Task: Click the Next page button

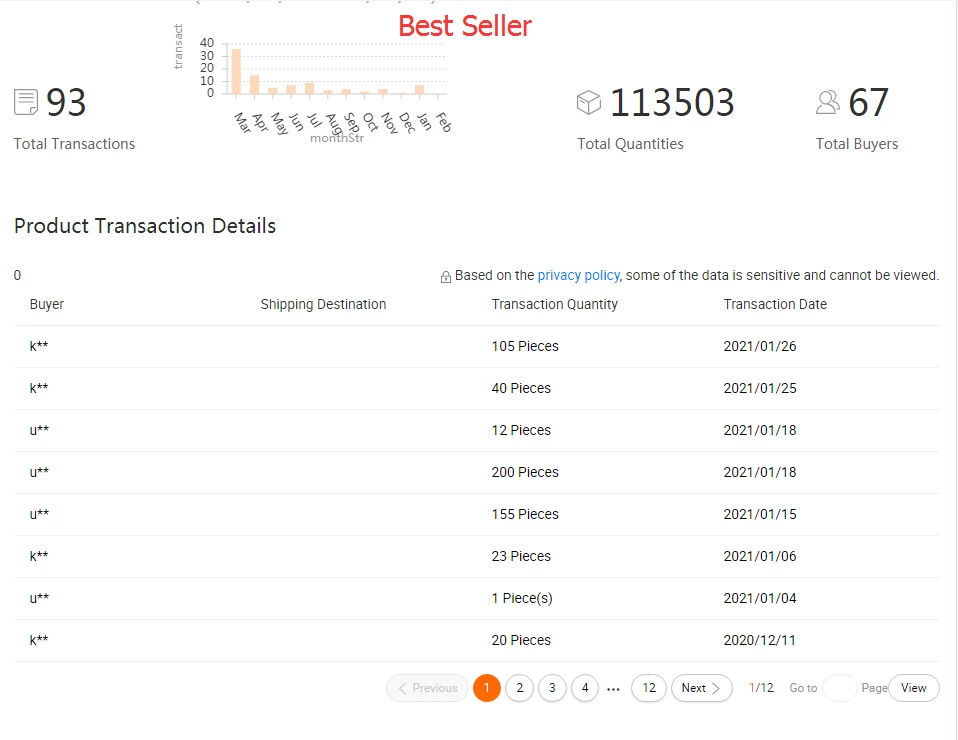Action: point(701,688)
